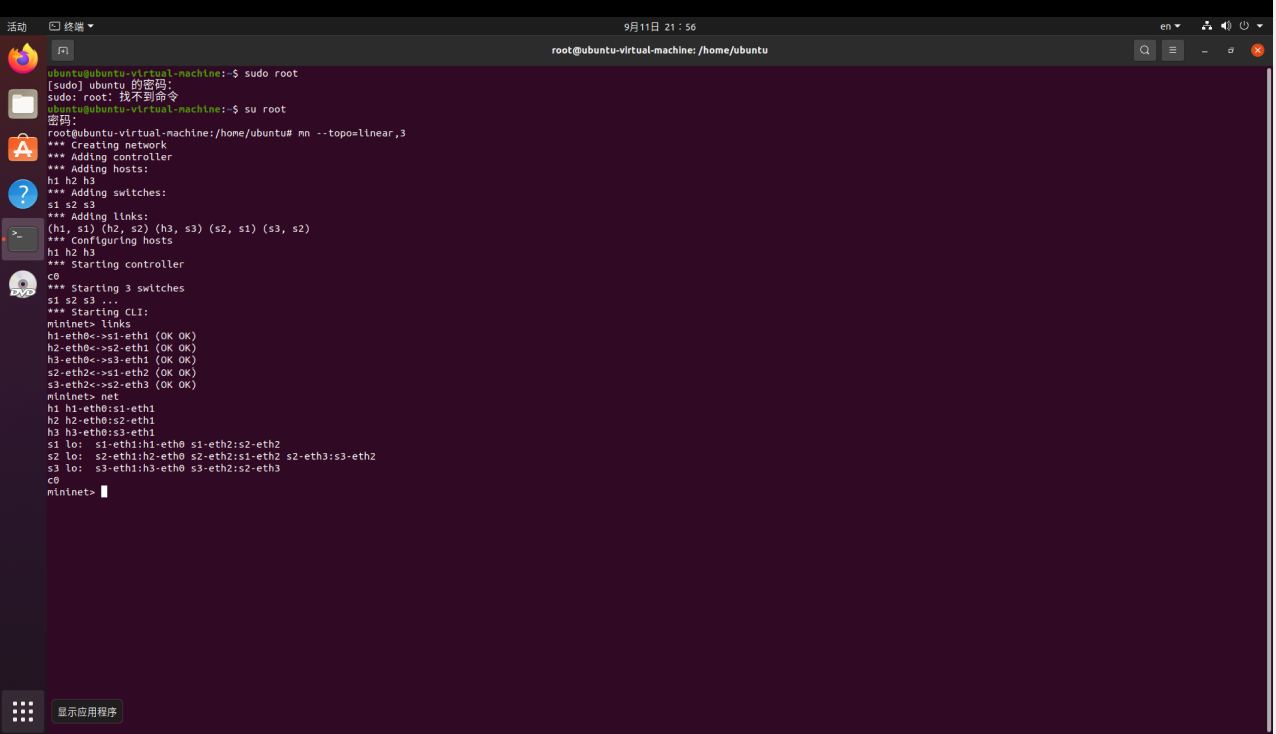Image resolution: width=1276 pixels, height=734 pixels.
Task: Open the volume indicator in top bar
Action: [1226, 26]
